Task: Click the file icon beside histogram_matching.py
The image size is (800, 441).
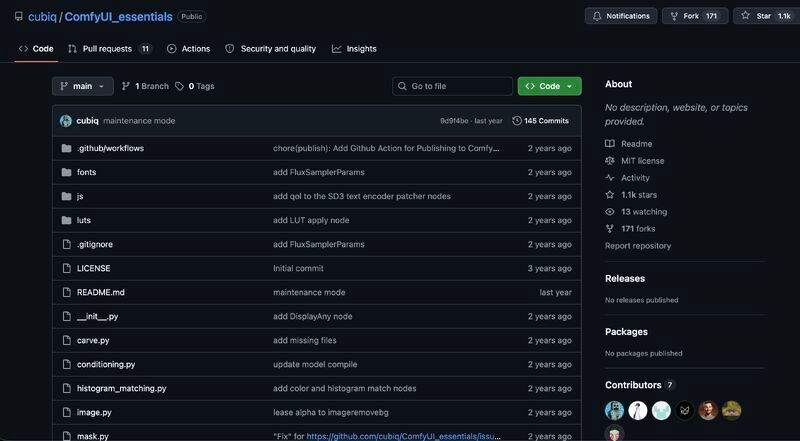Action: point(66,388)
